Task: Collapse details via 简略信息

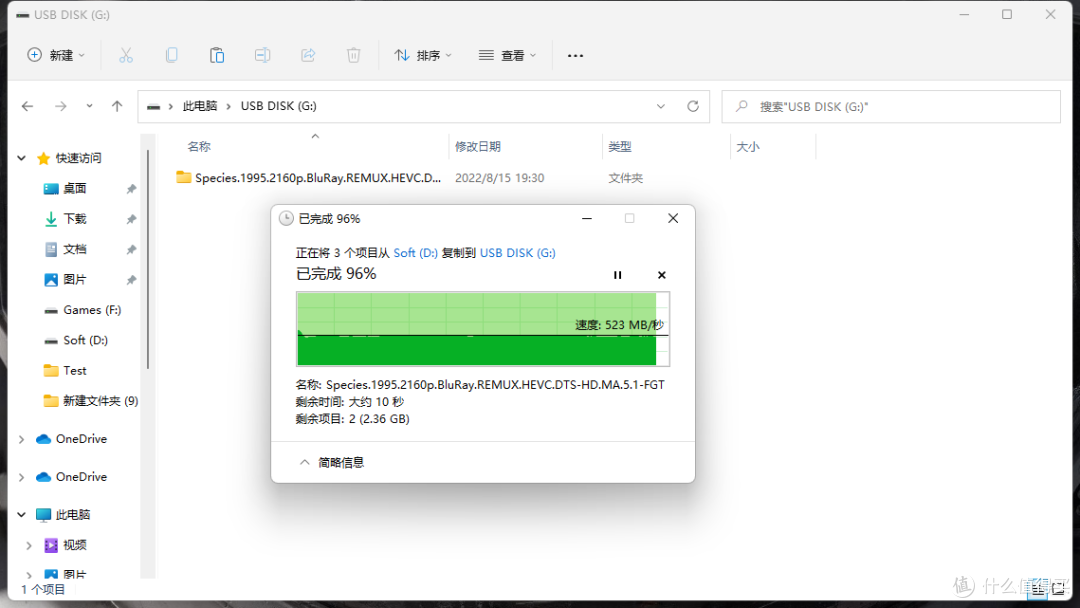Action: click(x=332, y=463)
